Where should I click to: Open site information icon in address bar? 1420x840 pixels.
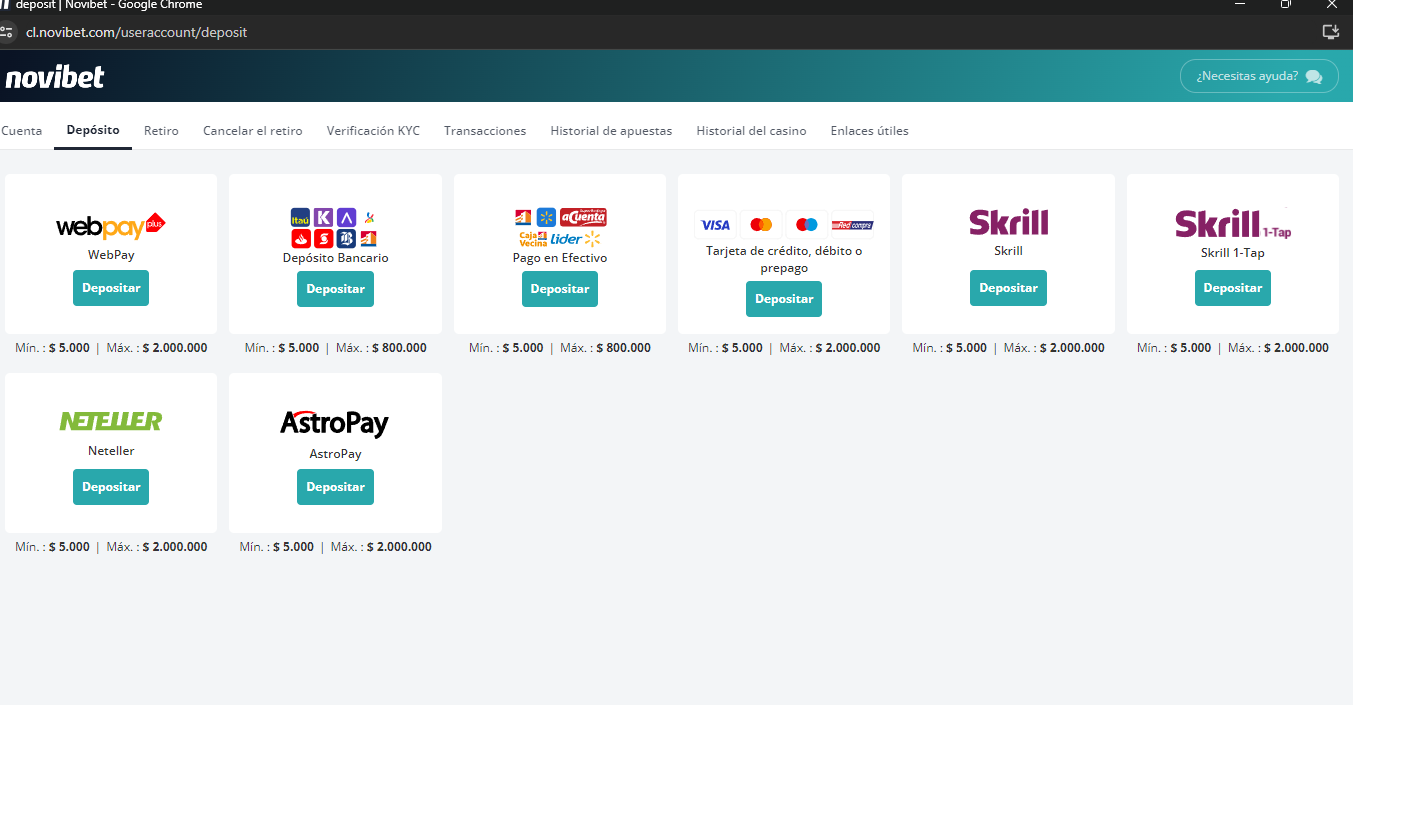(7, 32)
